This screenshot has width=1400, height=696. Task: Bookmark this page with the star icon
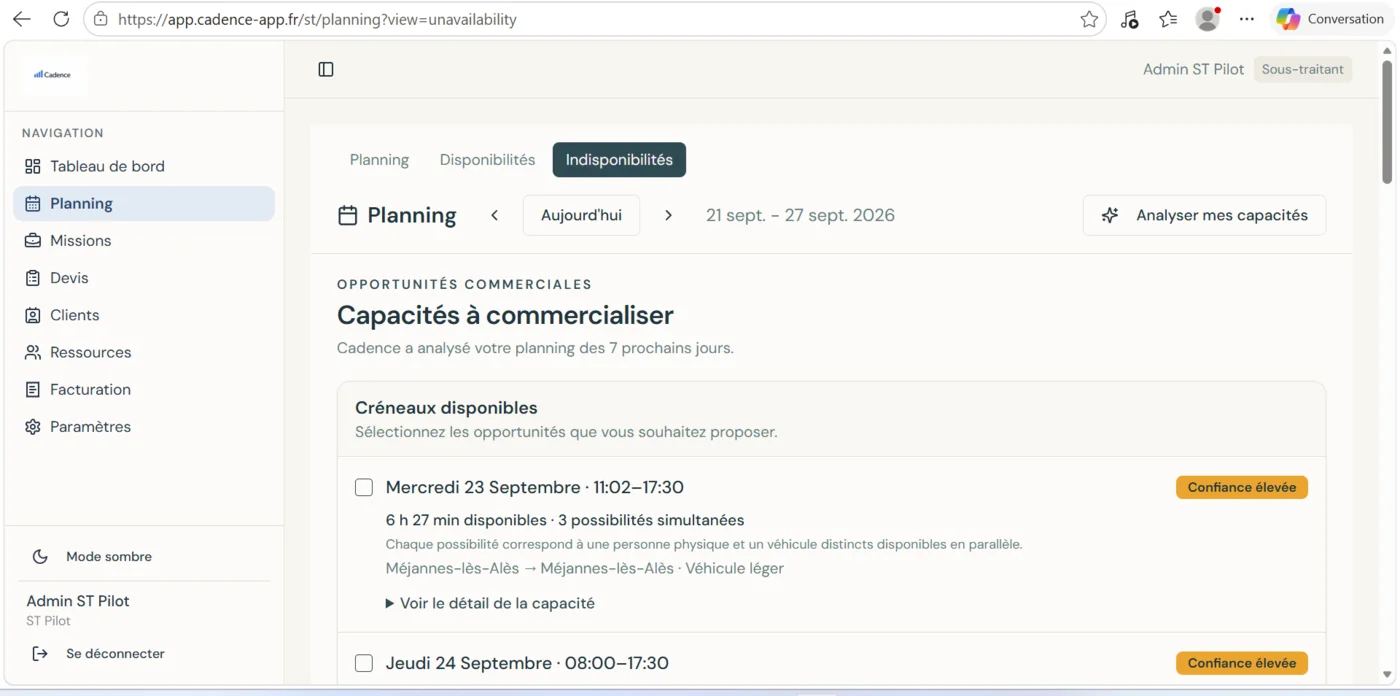click(1089, 19)
